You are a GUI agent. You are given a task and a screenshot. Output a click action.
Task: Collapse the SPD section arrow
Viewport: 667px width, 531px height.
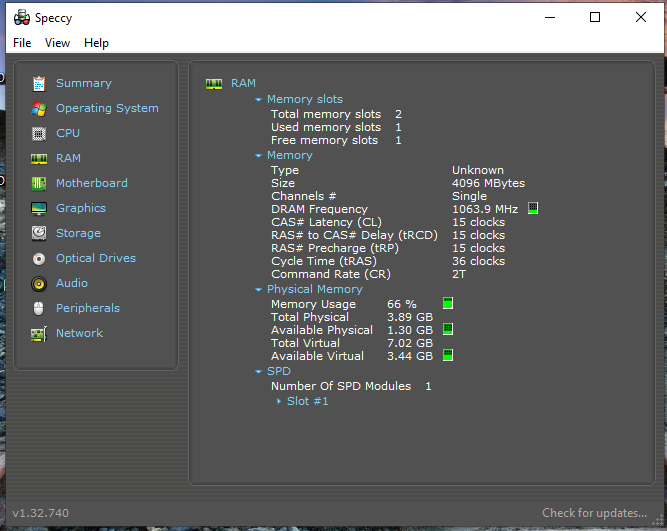(259, 372)
